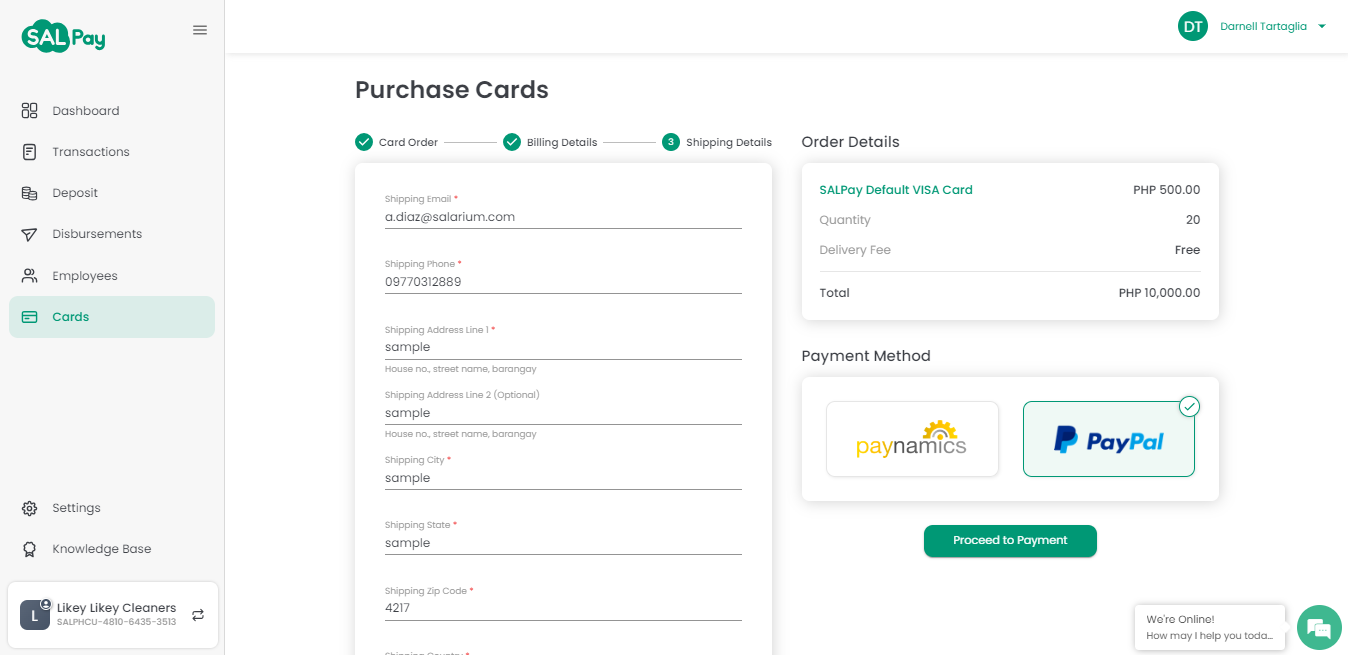This screenshot has width=1348, height=655.
Task: Click the Shipping Zip Code field
Action: pos(563,608)
